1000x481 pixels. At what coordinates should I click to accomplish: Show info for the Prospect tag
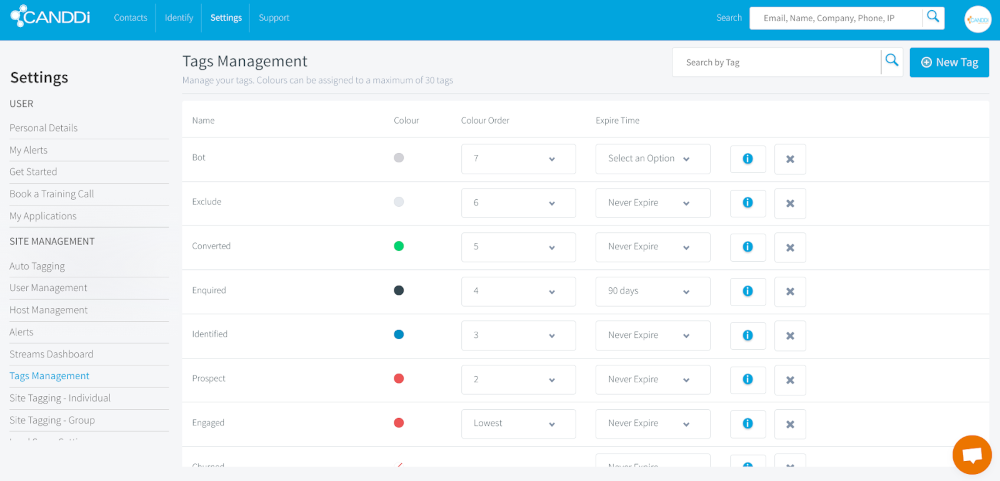coord(747,380)
